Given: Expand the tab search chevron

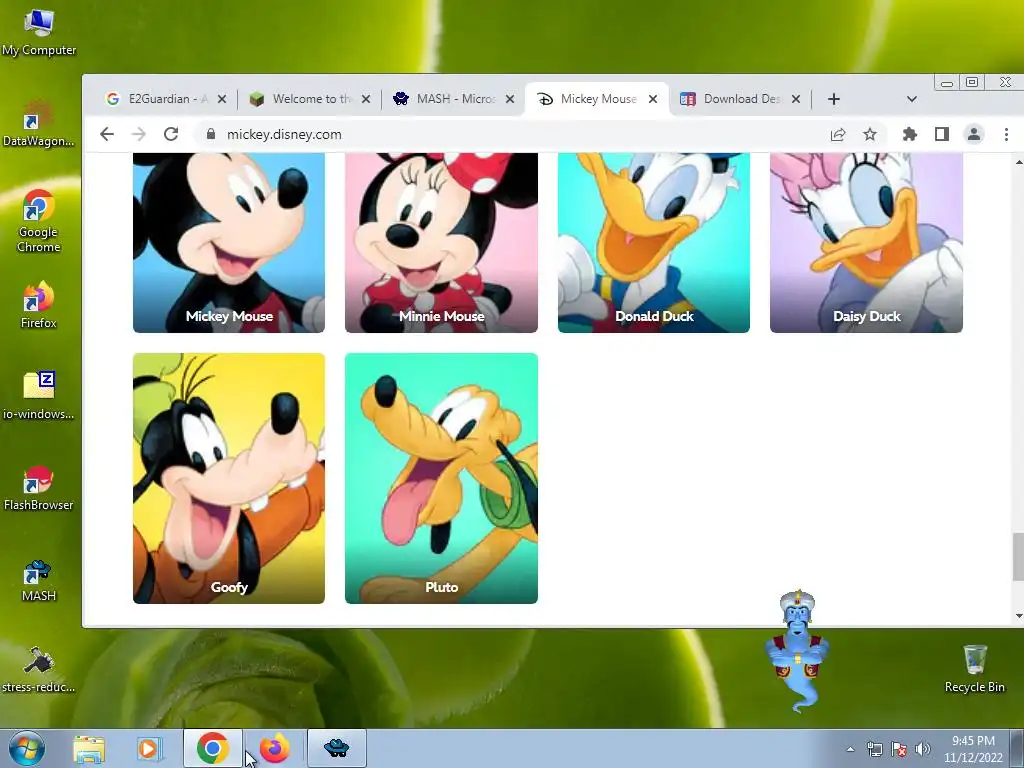Looking at the screenshot, I should [x=912, y=99].
